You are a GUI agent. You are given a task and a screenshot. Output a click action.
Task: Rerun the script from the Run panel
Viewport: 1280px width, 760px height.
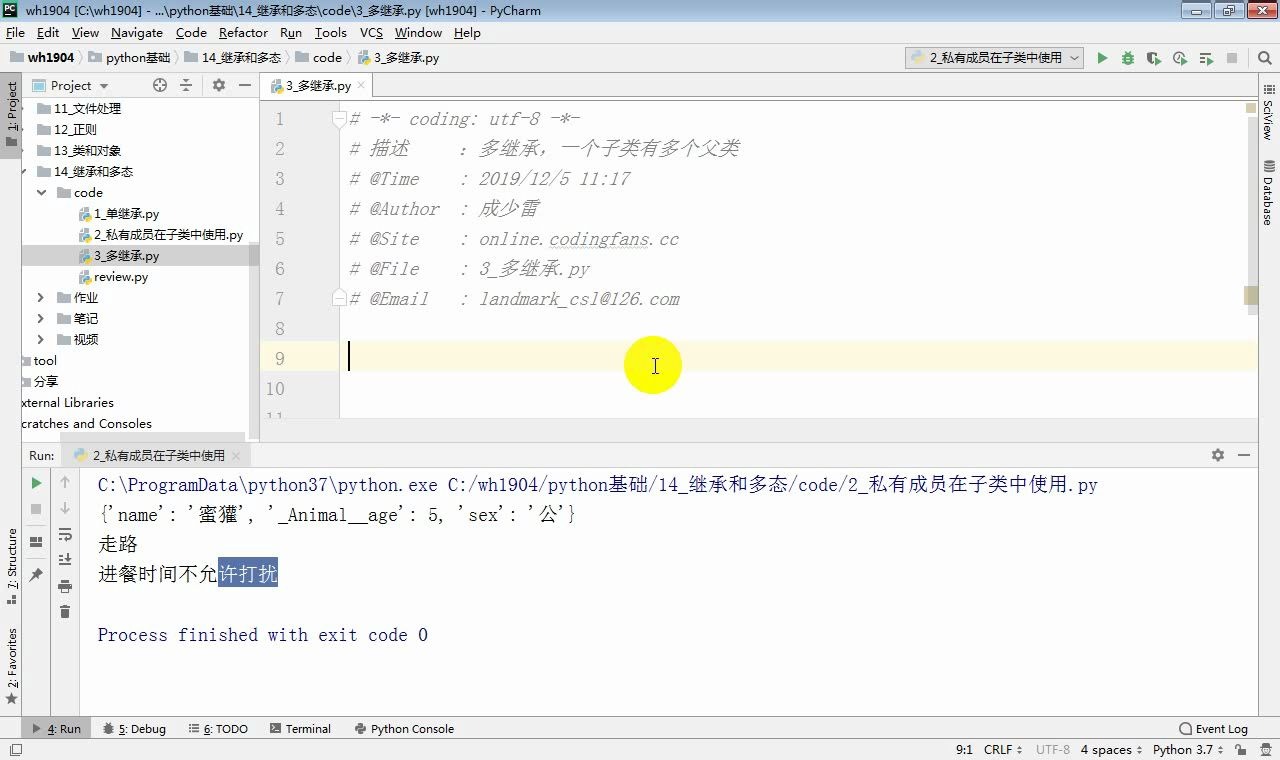pyautogui.click(x=36, y=483)
